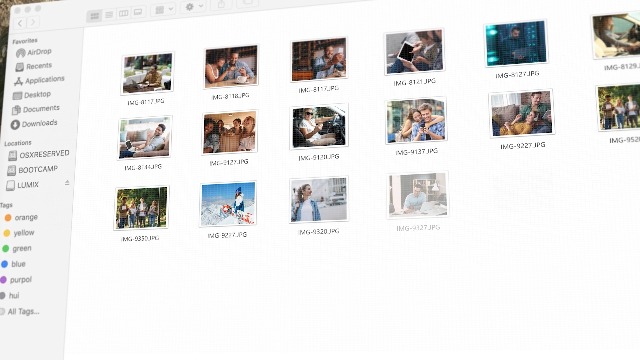The height and width of the screenshot is (360, 640).
Task: Select the gray hui tag
Action: (x=9, y=296)
